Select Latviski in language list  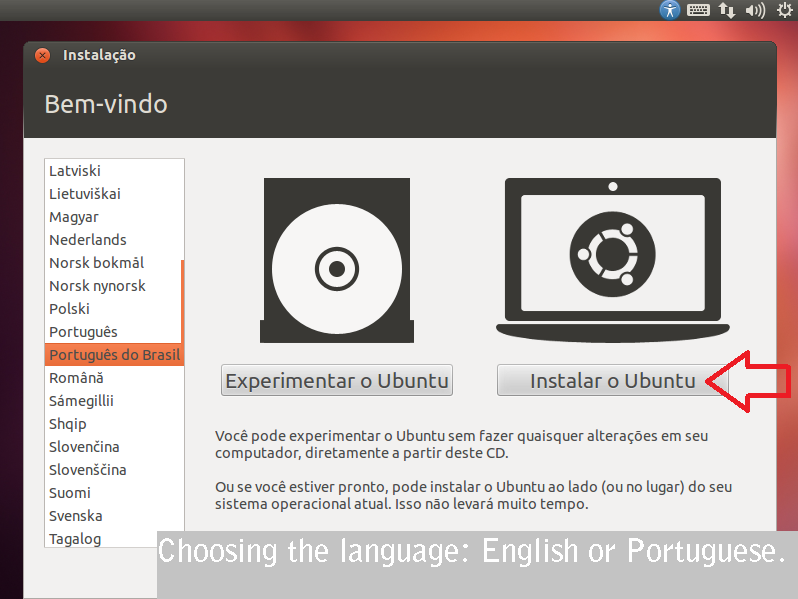pyautogui.click(x=113, y=170)
